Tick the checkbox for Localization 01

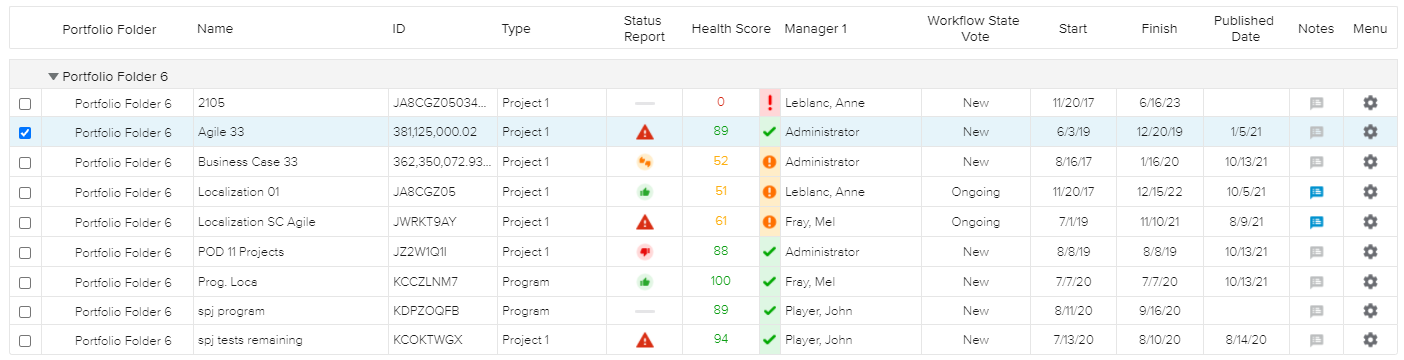click(x=25, y=192)
